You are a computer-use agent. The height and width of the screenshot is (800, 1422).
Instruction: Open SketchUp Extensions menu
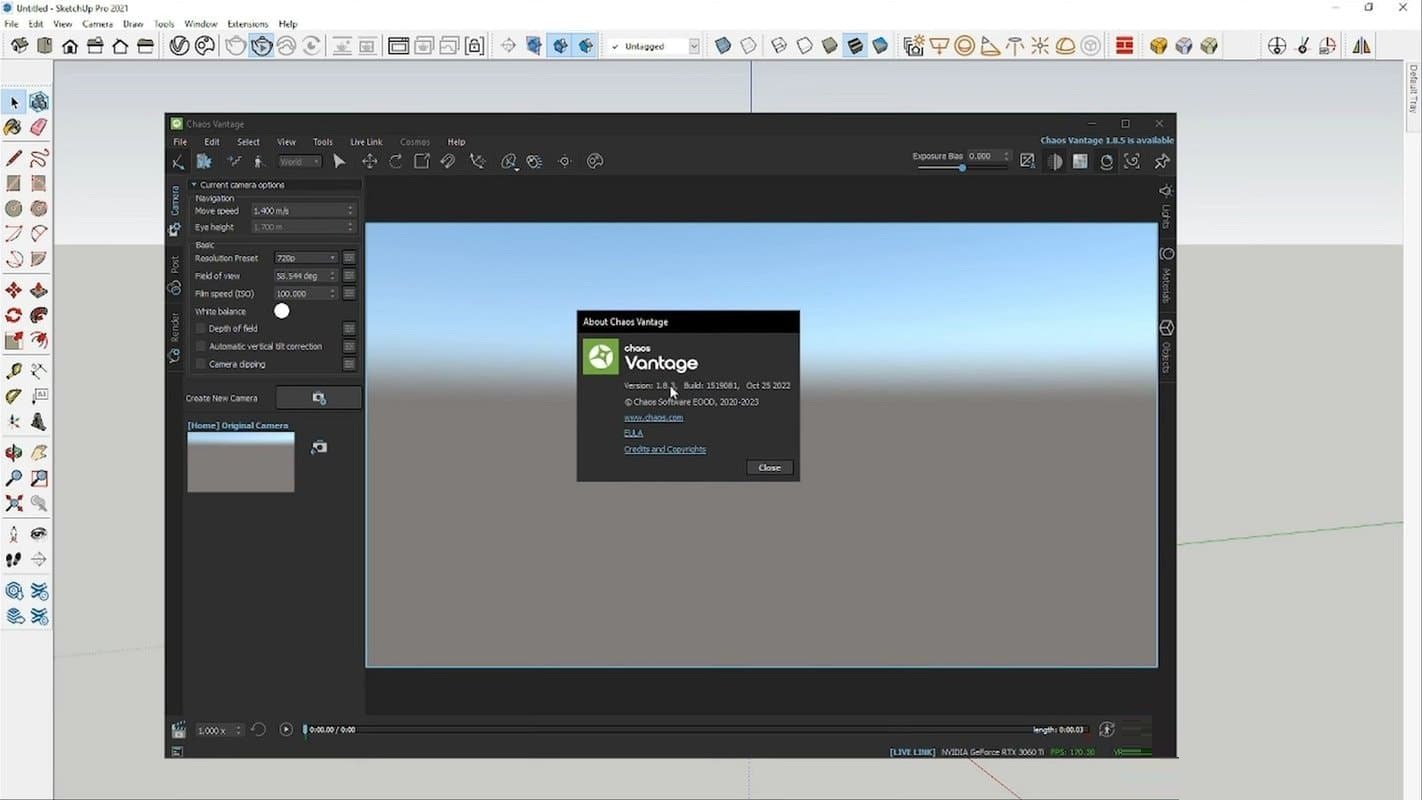(x=248, y=24)
